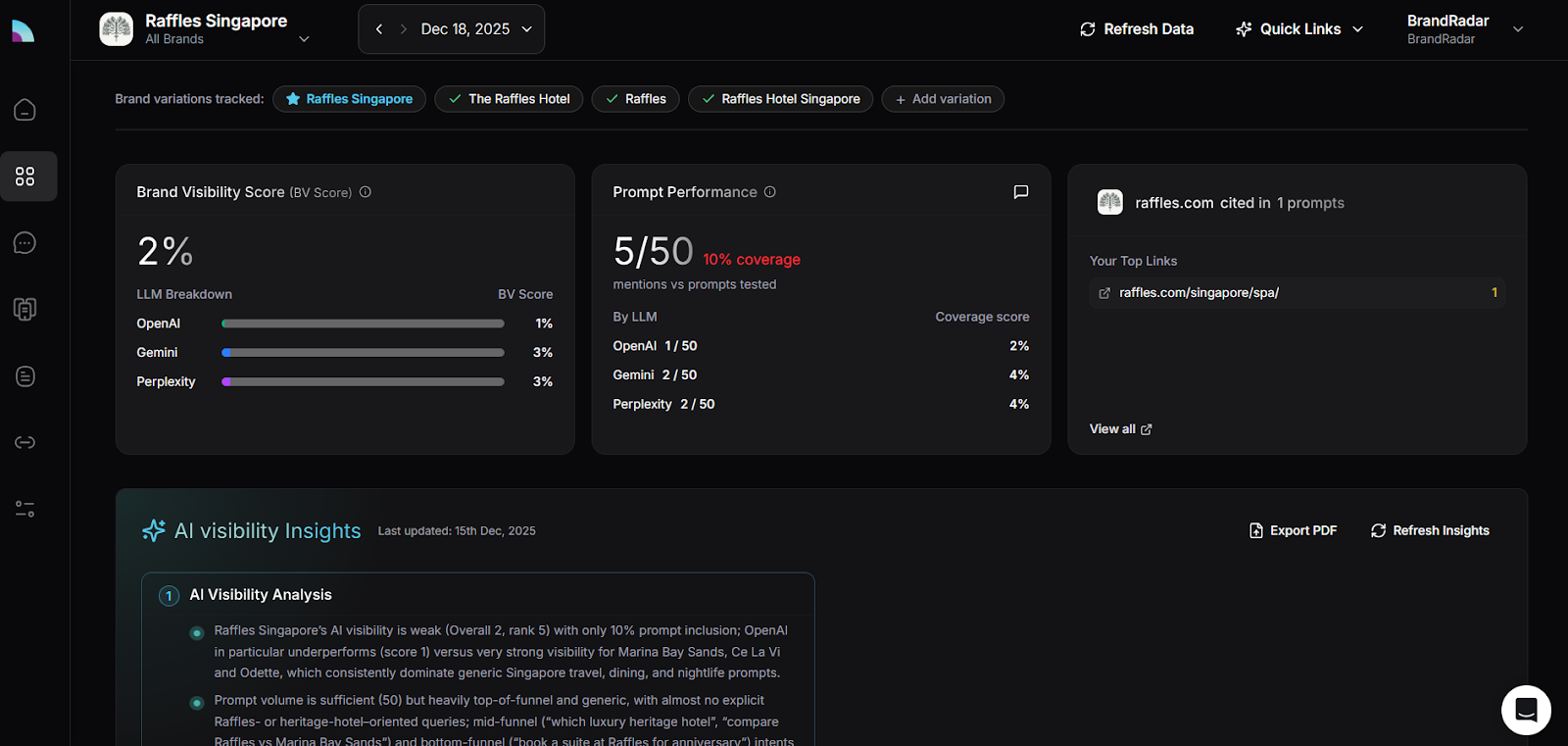This screenshot has width=1568, height=746.
Task: Click the BrandRadar logo in sidebar
Action: (x=24, y=31)
